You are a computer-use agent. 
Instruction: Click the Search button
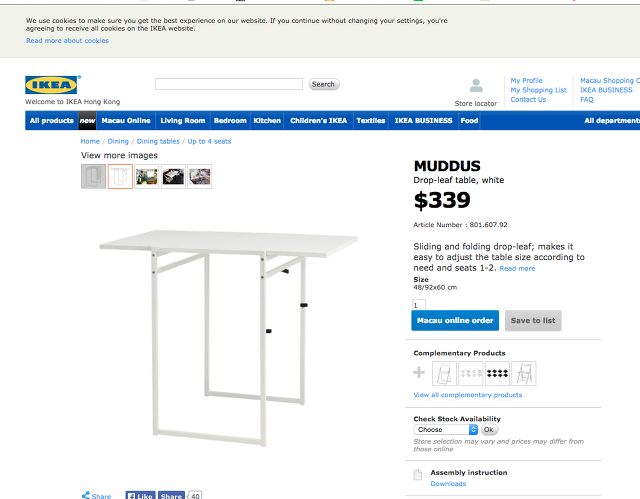pyautogui.click(x=323, y=84)
